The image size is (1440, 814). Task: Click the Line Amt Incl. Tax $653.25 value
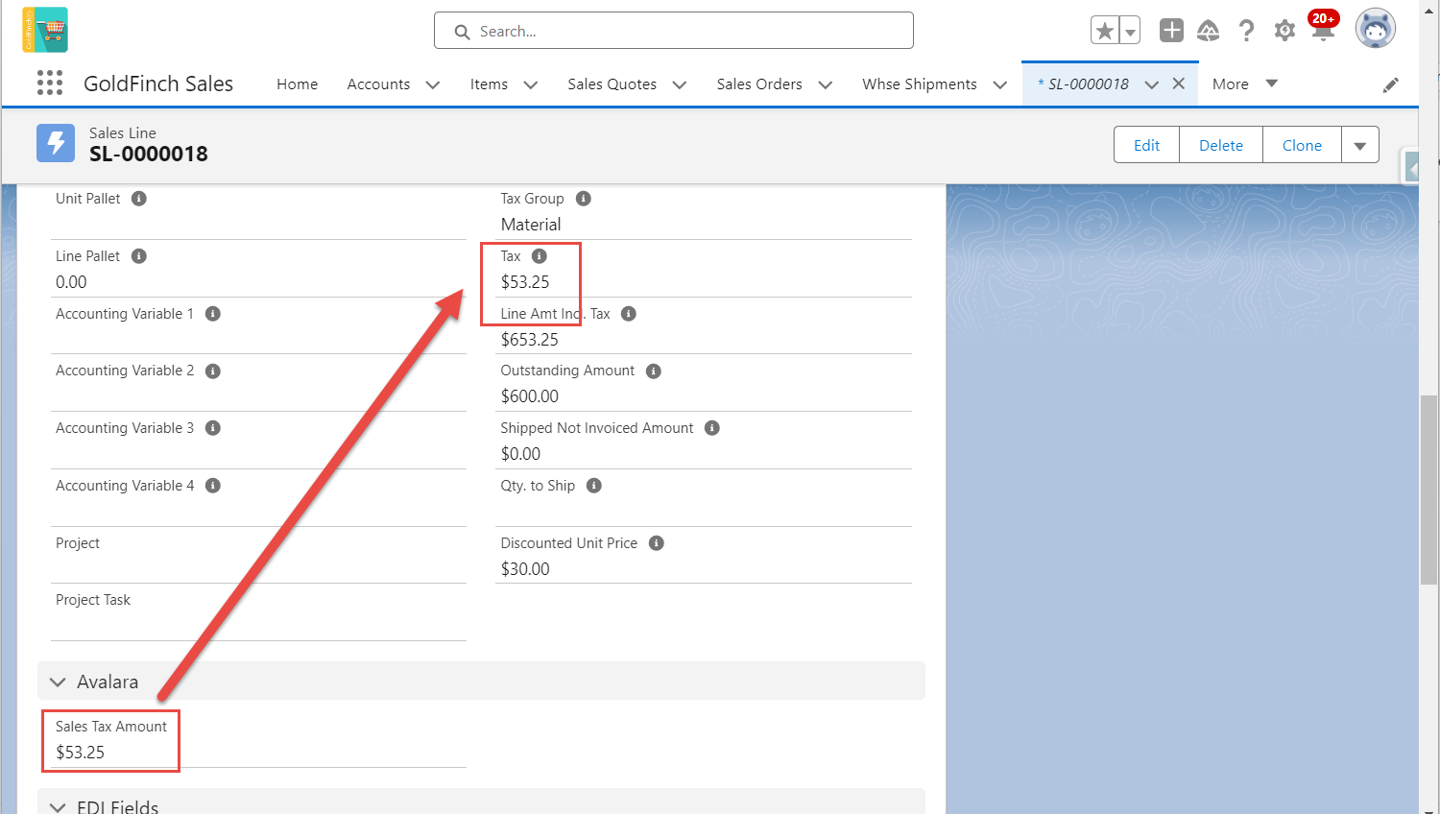click(529, 339)
